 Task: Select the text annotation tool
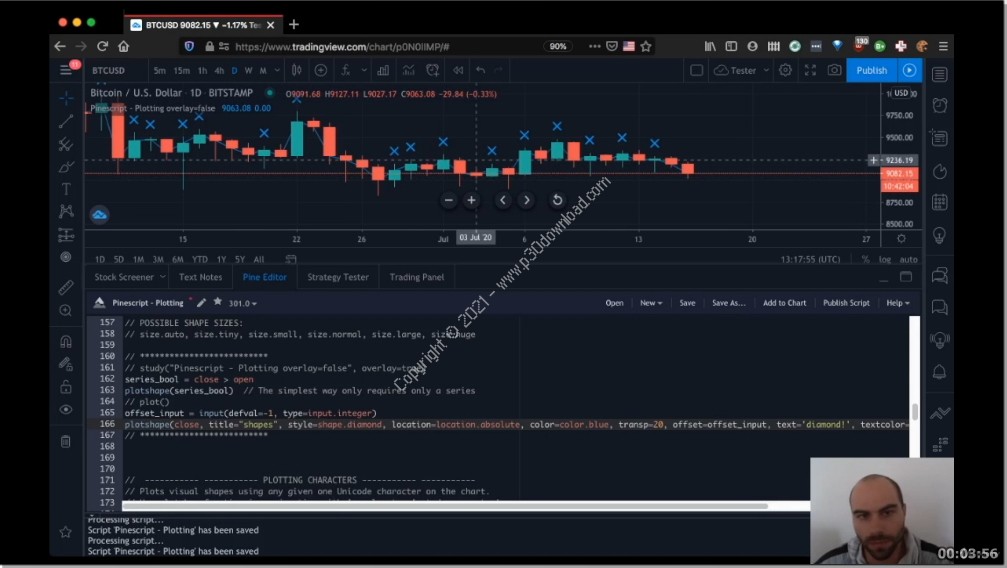[x=66, y=189]
